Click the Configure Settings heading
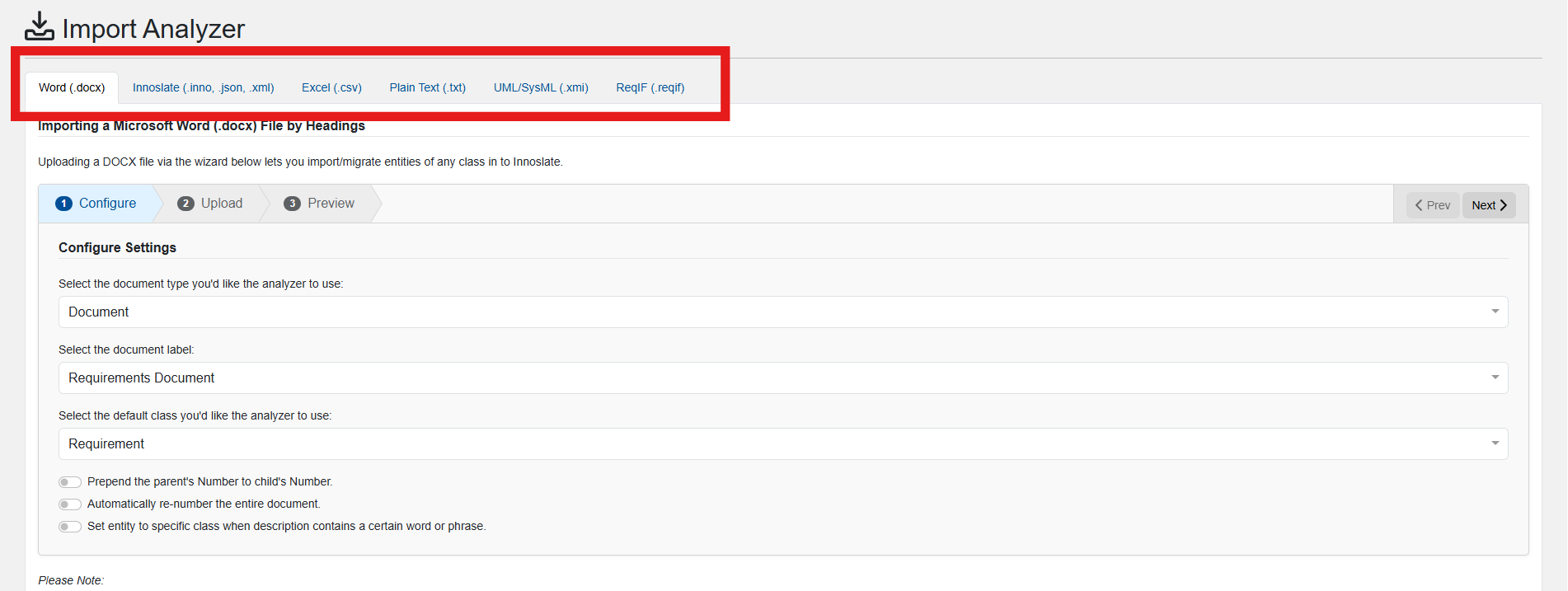 coord(117,247)
